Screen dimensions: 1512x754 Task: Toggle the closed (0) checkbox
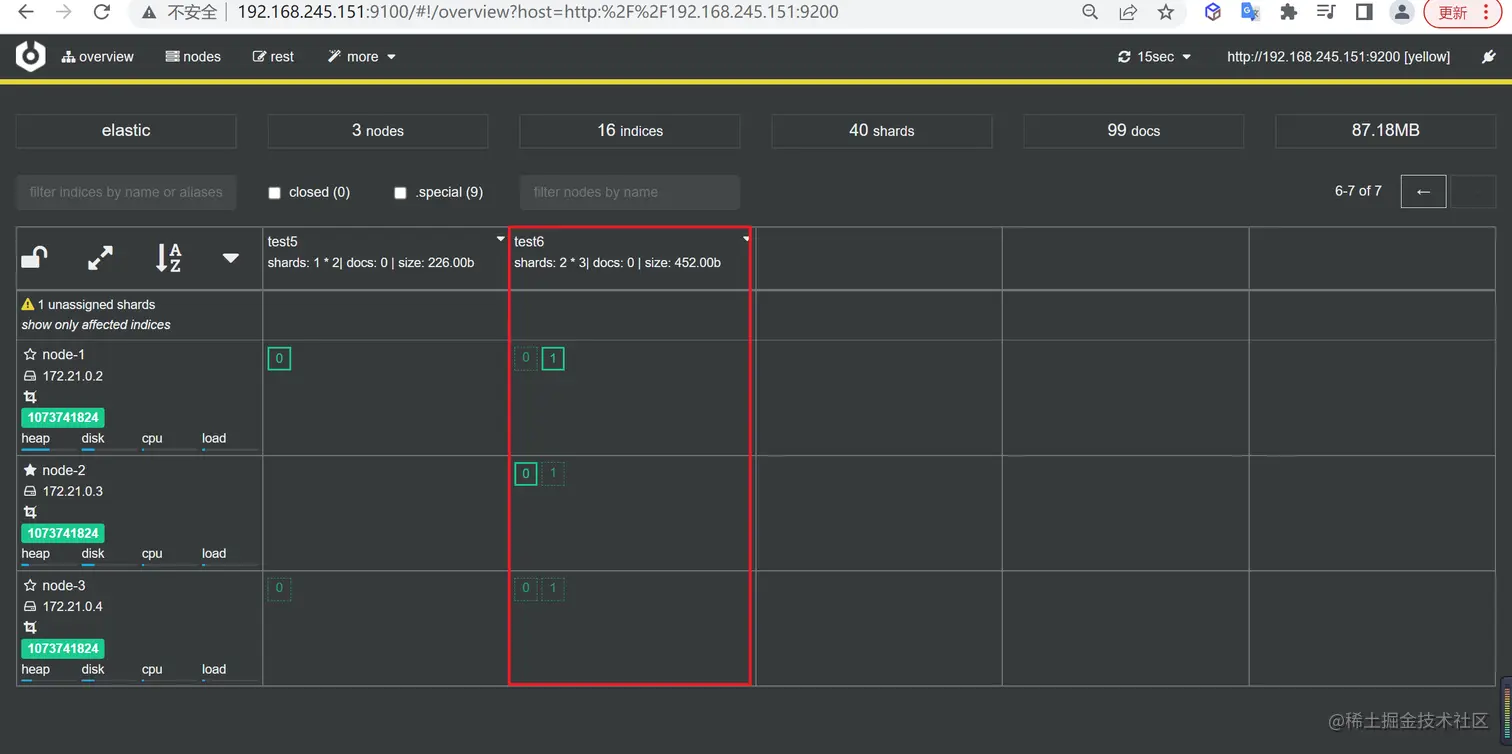[x=274, y=193]
